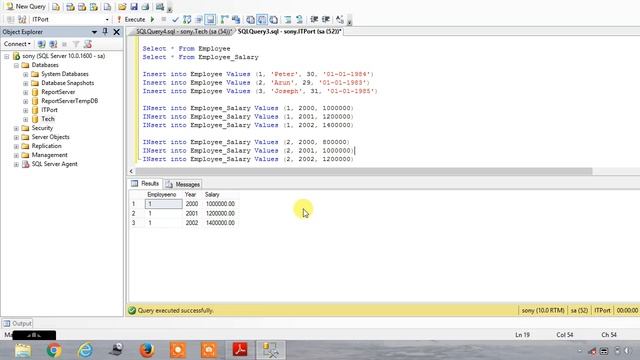Switch output to Results to File
The width and height of the screenshot is (640, 360).
pos(273,20)
